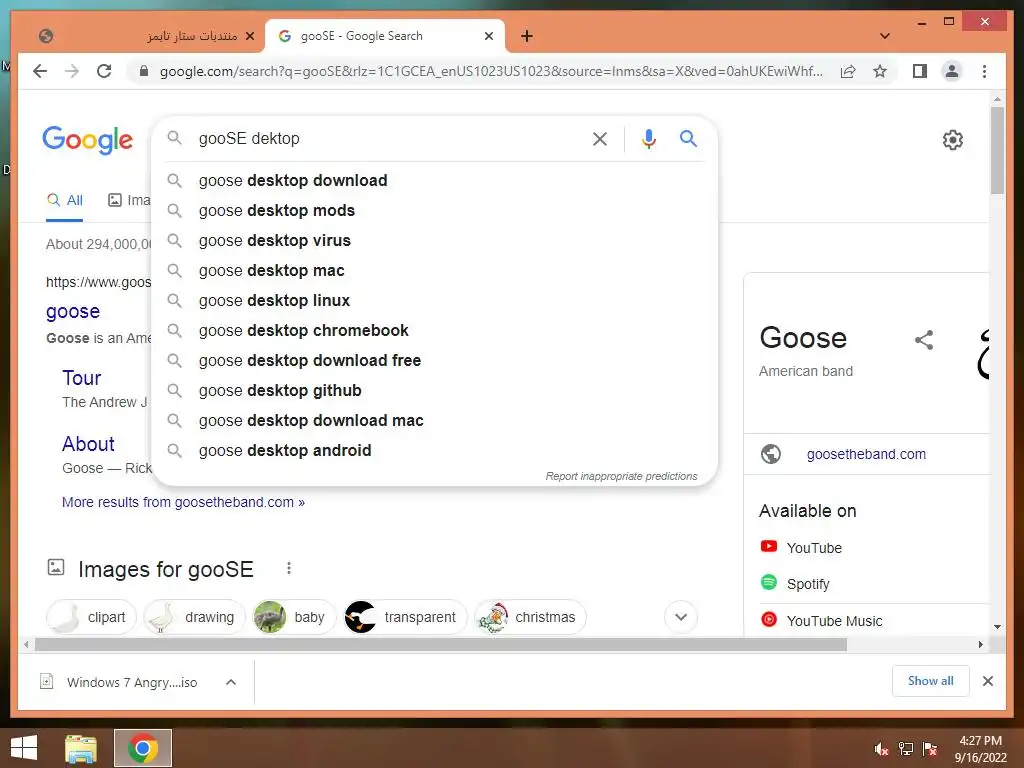Open Chrome three-dot menu
This screenshot has height=768, width=1024.
click(x=984, y=71)
